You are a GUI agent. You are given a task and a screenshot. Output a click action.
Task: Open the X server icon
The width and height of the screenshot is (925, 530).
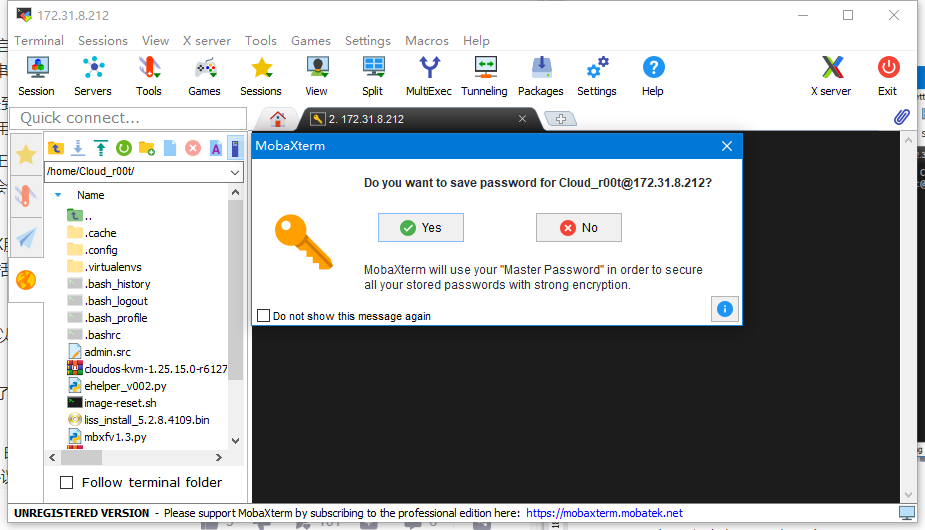tap(830, 76)
